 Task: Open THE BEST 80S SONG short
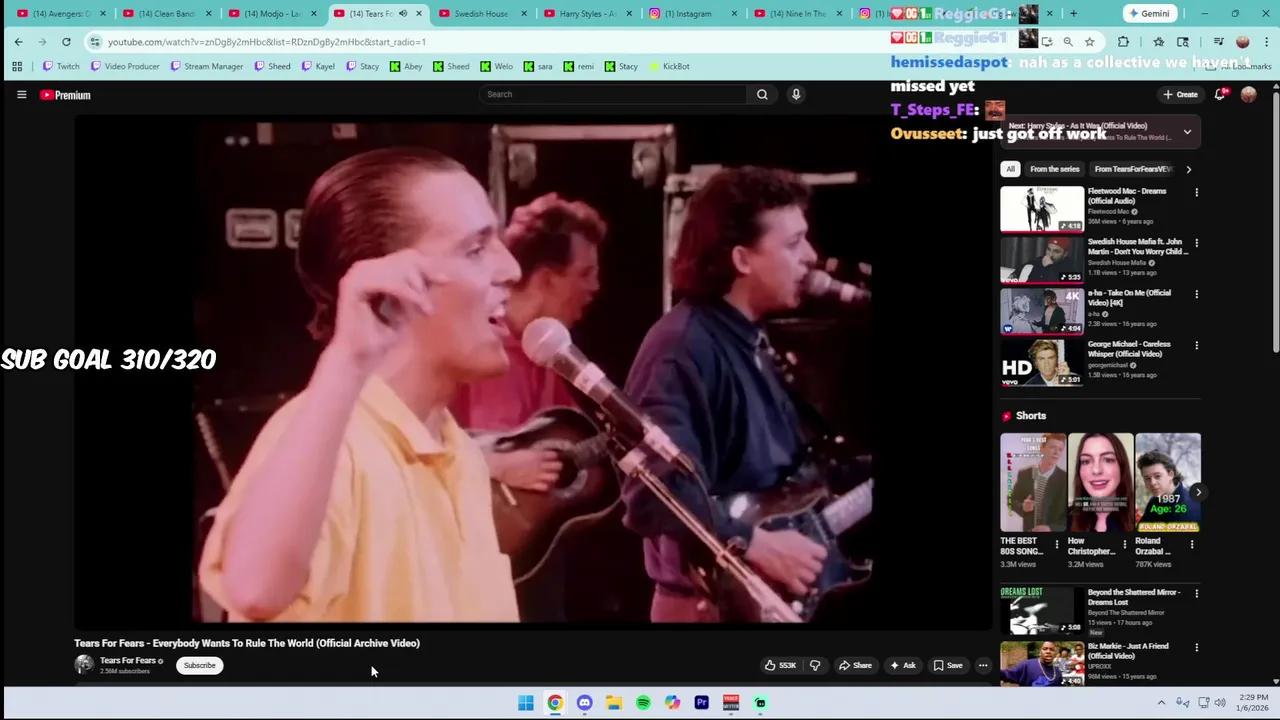[1033, 482]
